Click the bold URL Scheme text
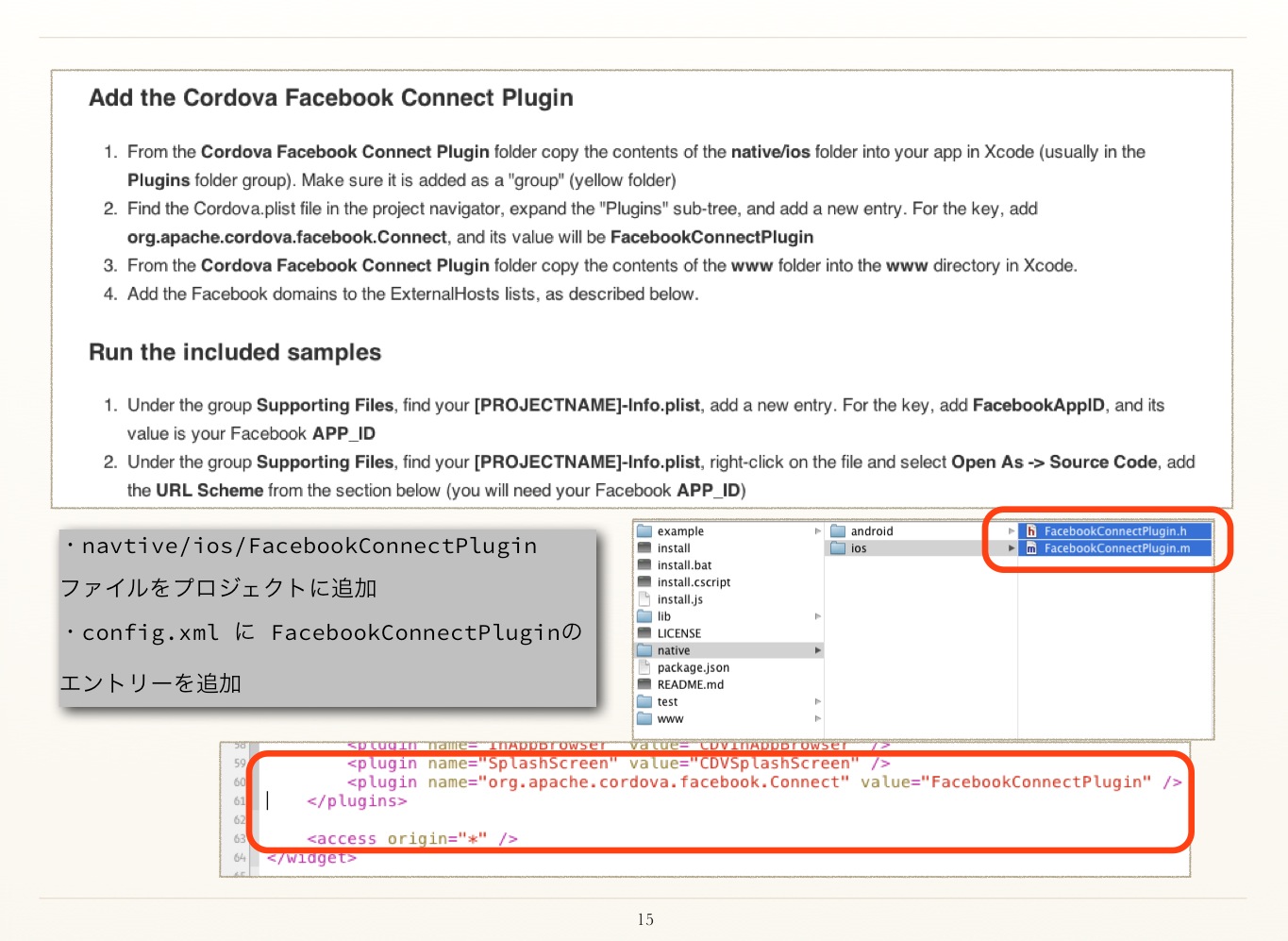This screenshot has width=1288, height=941. [209, 490]
